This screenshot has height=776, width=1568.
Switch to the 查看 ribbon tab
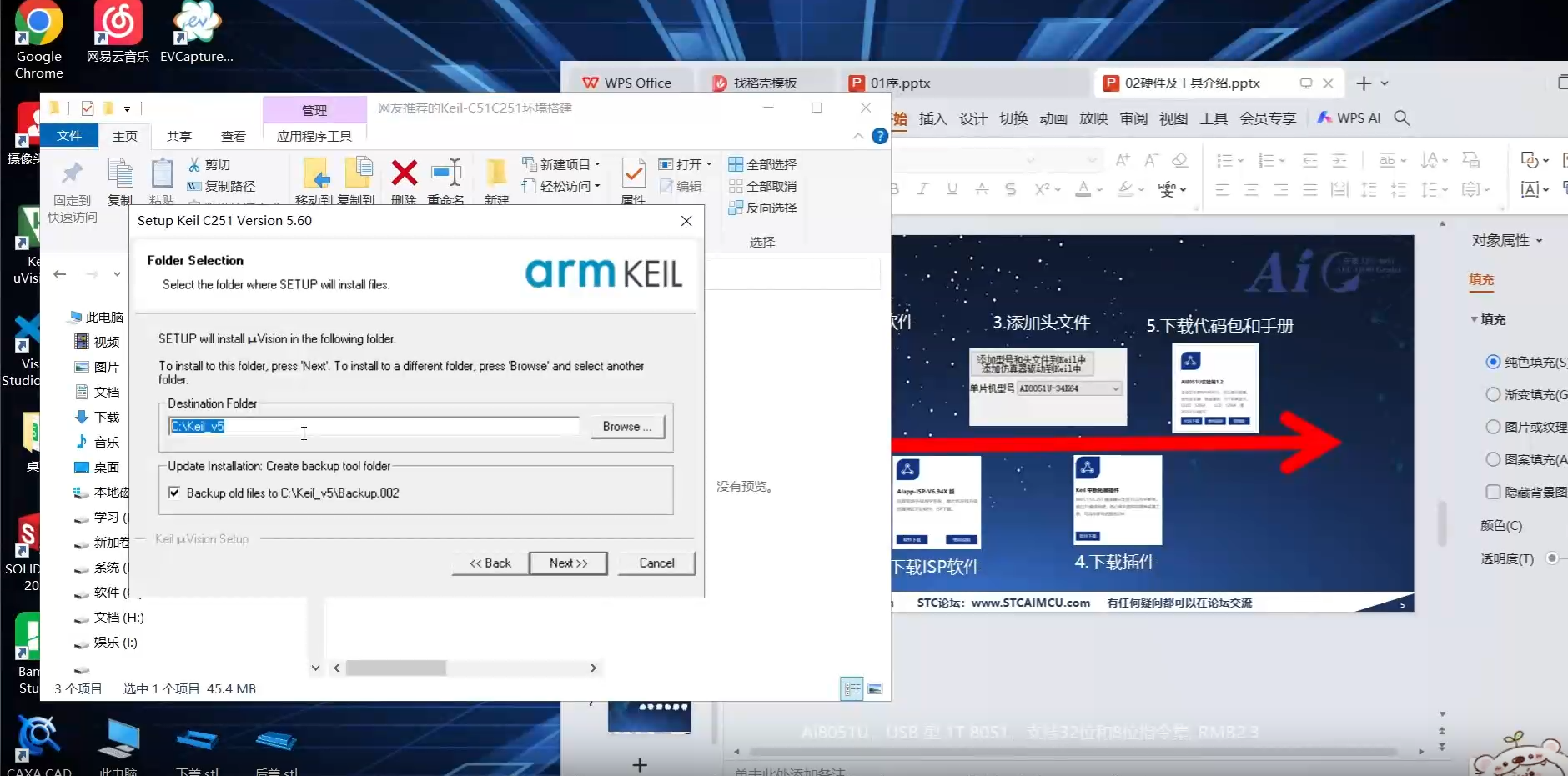234,136
